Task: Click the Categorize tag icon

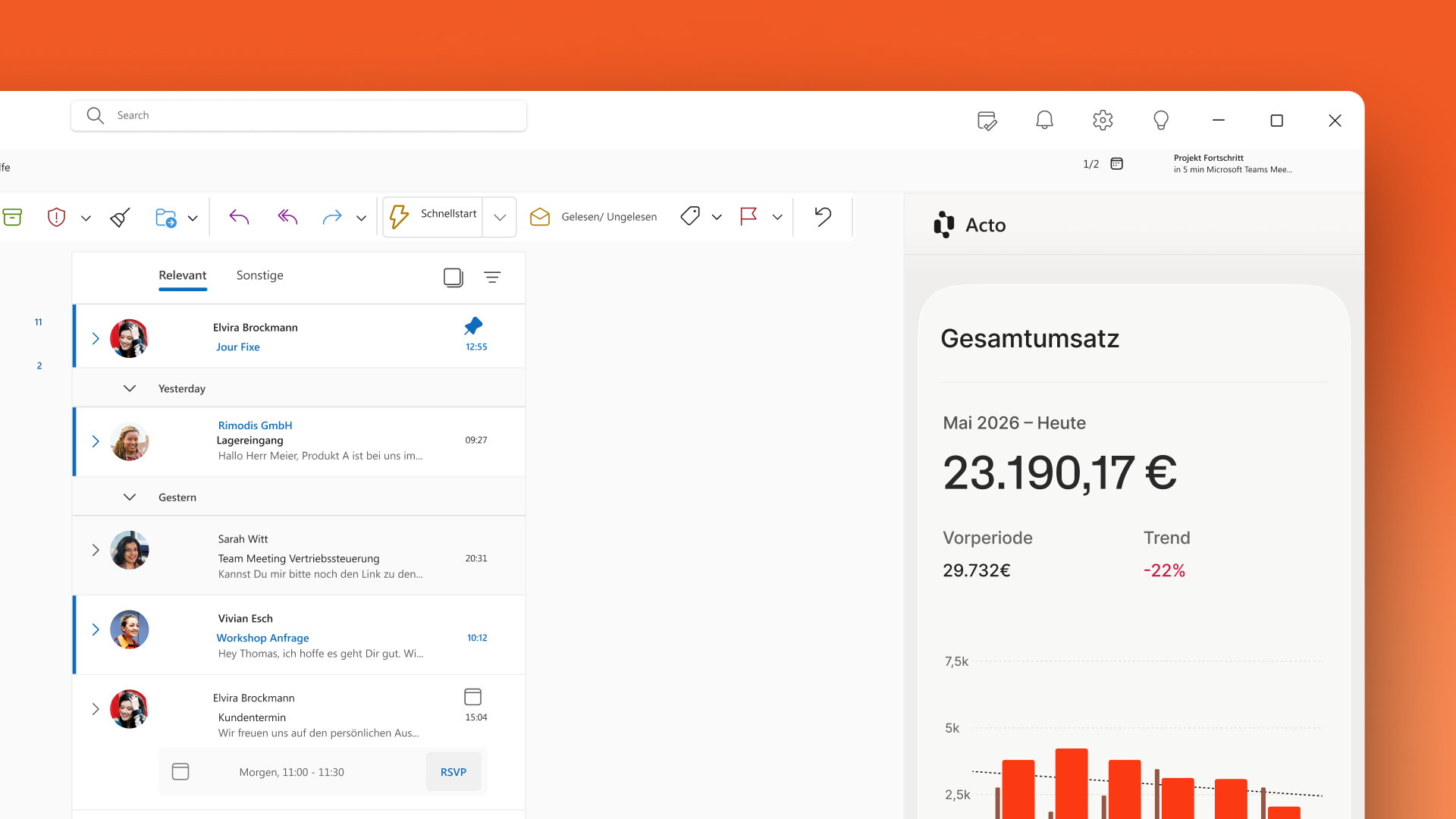Action: pyautogui.click(x=690, y=216)
